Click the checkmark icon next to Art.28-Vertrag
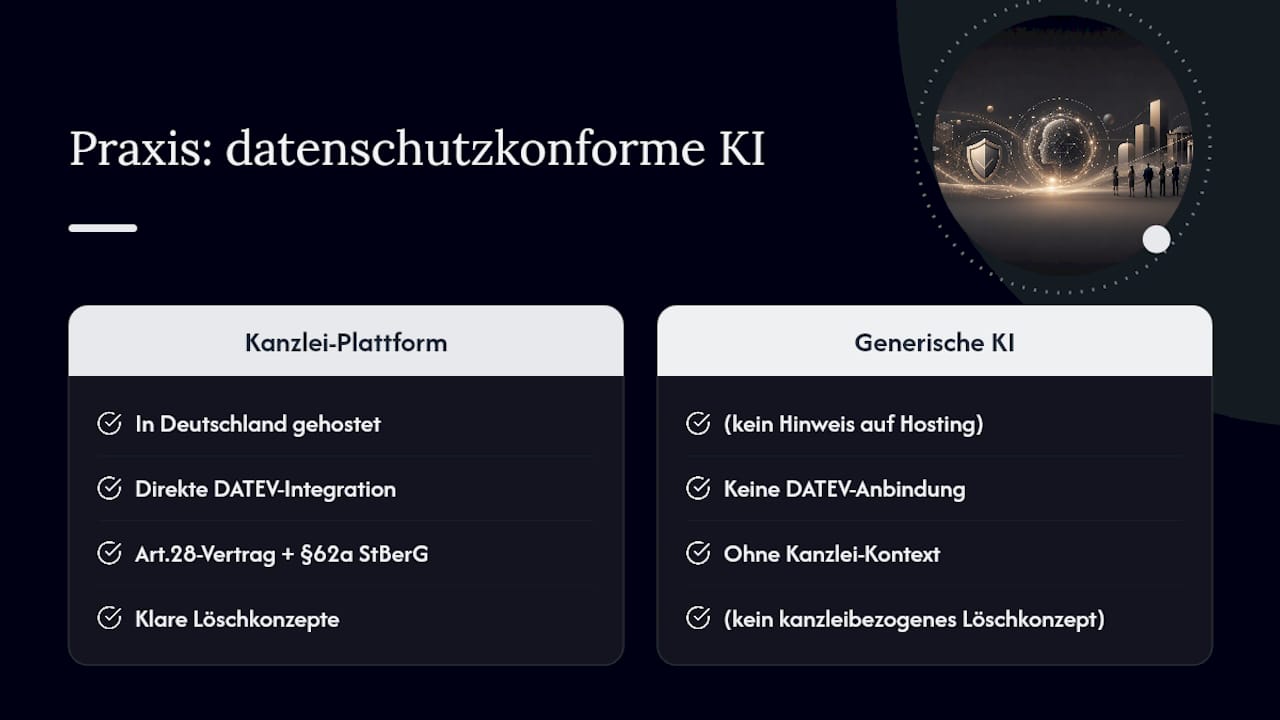Viewport: 1280px width, 720px height. [x=109, y=554]
